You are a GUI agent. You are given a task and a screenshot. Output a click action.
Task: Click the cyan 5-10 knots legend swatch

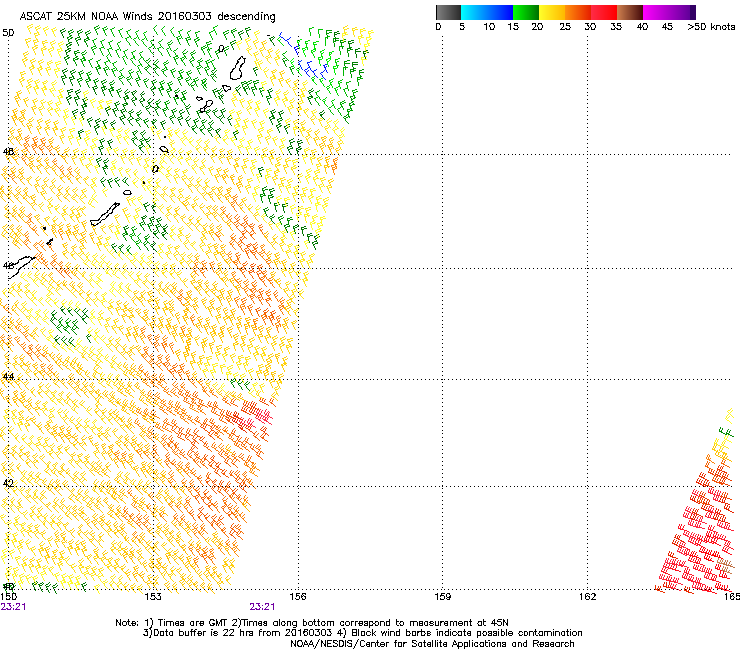pyautogui.click(x=473, y=12)
